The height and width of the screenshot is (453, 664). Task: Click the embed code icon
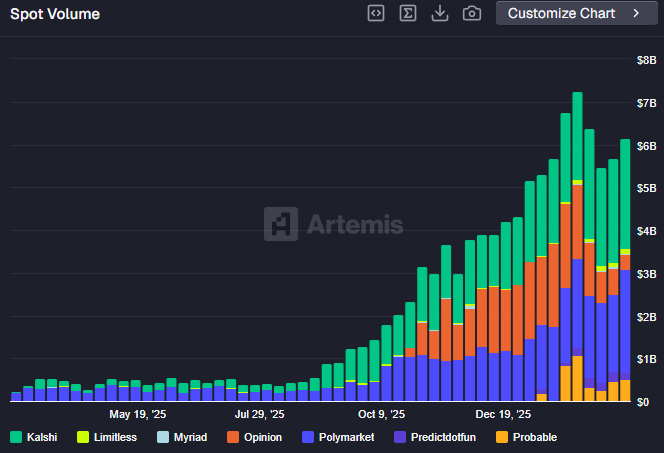click(x=376, y=13)
